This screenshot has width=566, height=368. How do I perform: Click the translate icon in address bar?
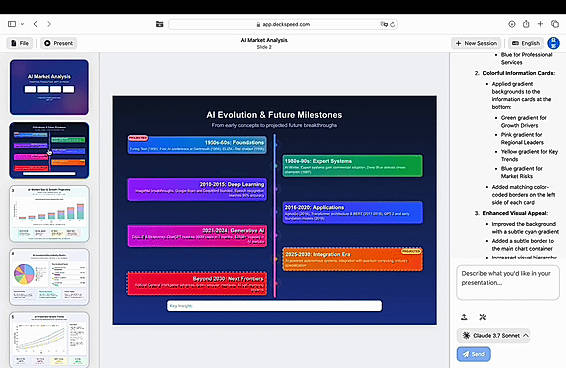(x=383, y=24)
